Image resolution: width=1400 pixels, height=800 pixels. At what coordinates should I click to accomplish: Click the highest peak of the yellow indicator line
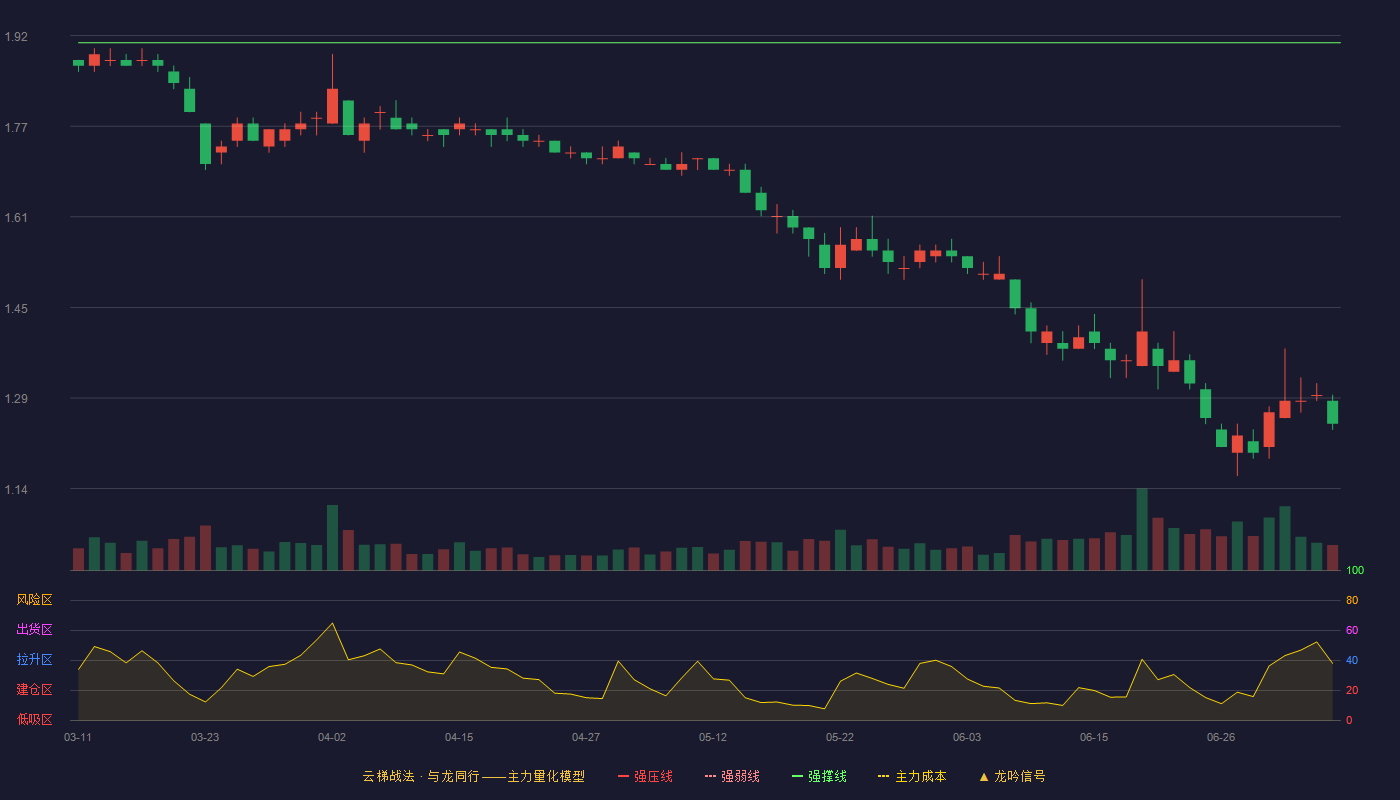[x=332, y=623]
